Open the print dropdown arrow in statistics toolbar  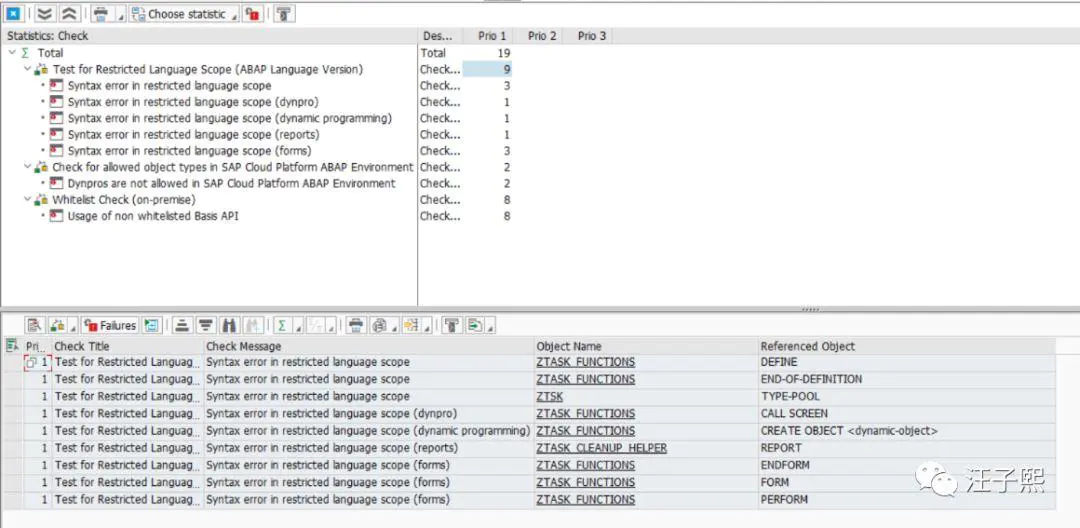[121, 15]
